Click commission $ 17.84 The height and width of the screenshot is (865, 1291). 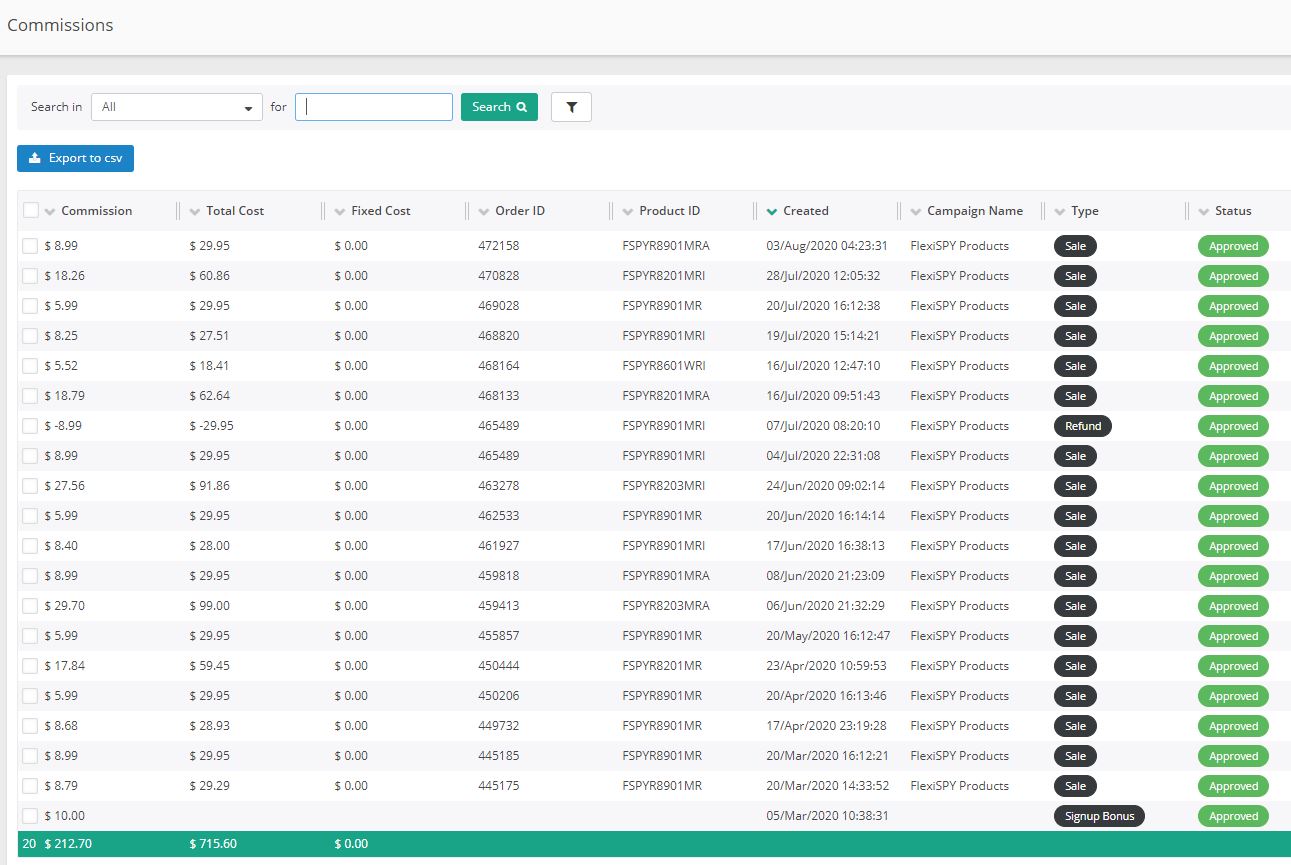64,666
